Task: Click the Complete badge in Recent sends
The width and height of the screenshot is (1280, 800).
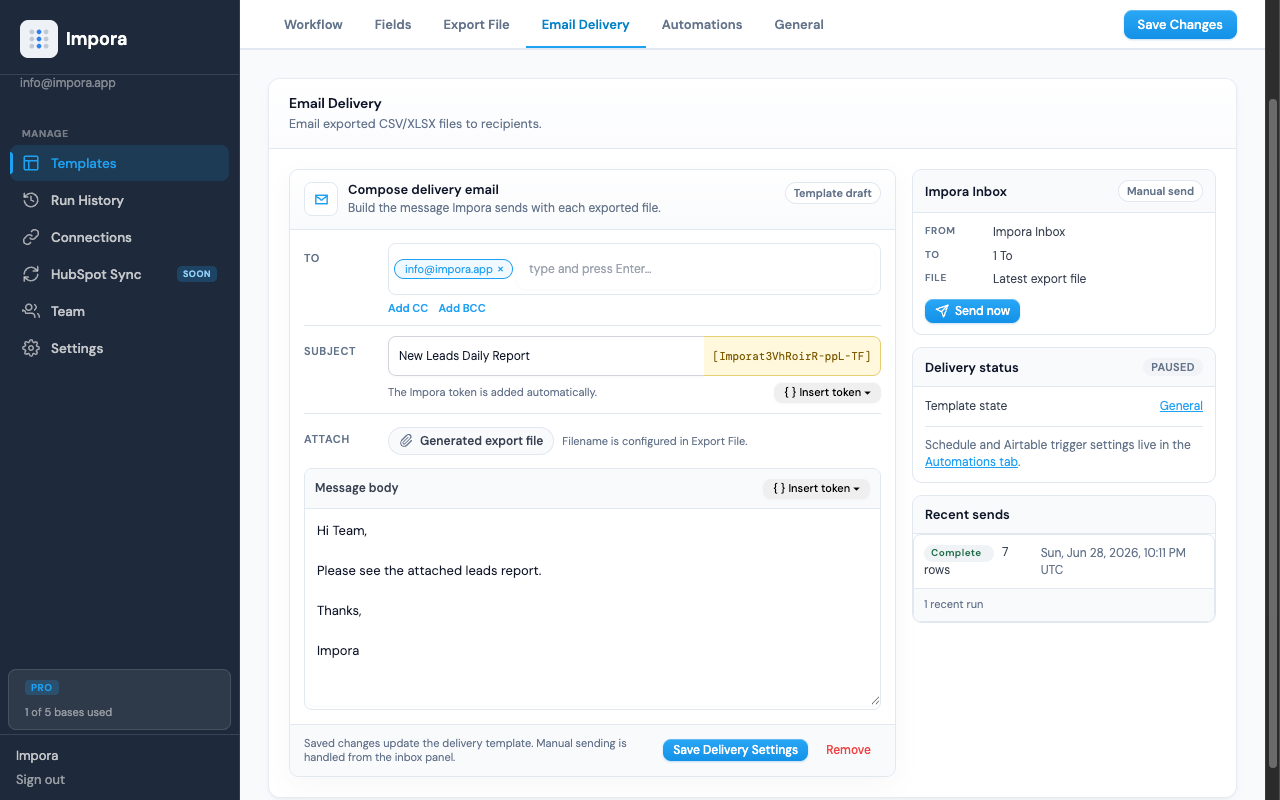Action: pos(957,553)
